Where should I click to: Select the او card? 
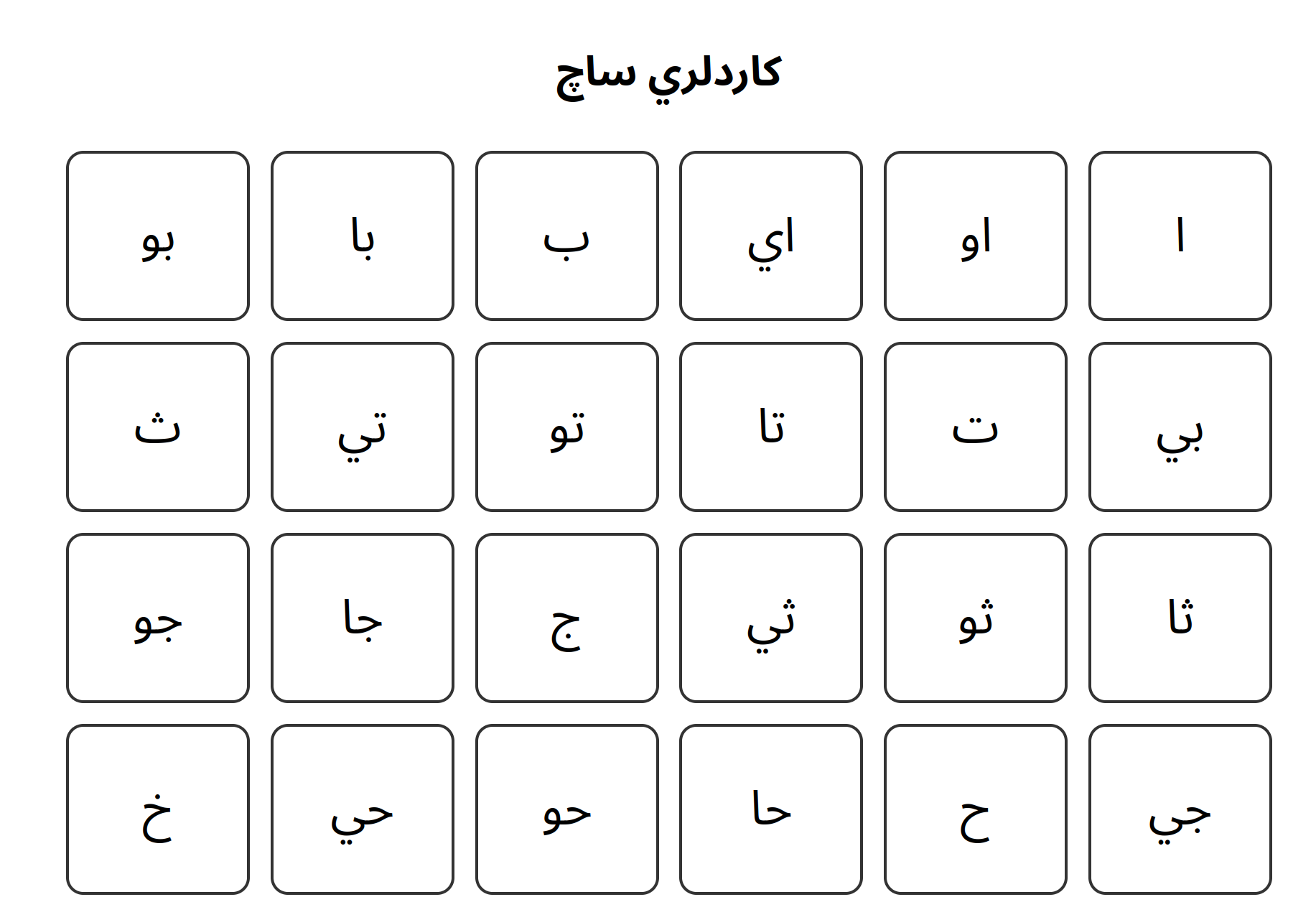[x=975, y=236]
